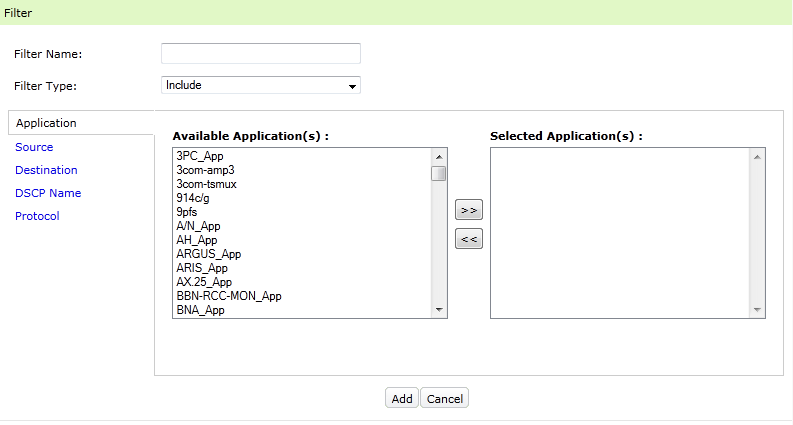
Task: Pick BBN-RCC-MON_App in the list
Action: [228, 296]
